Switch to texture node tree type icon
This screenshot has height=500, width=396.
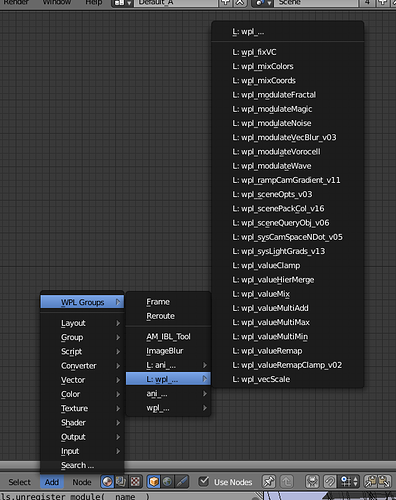point(135,482)
